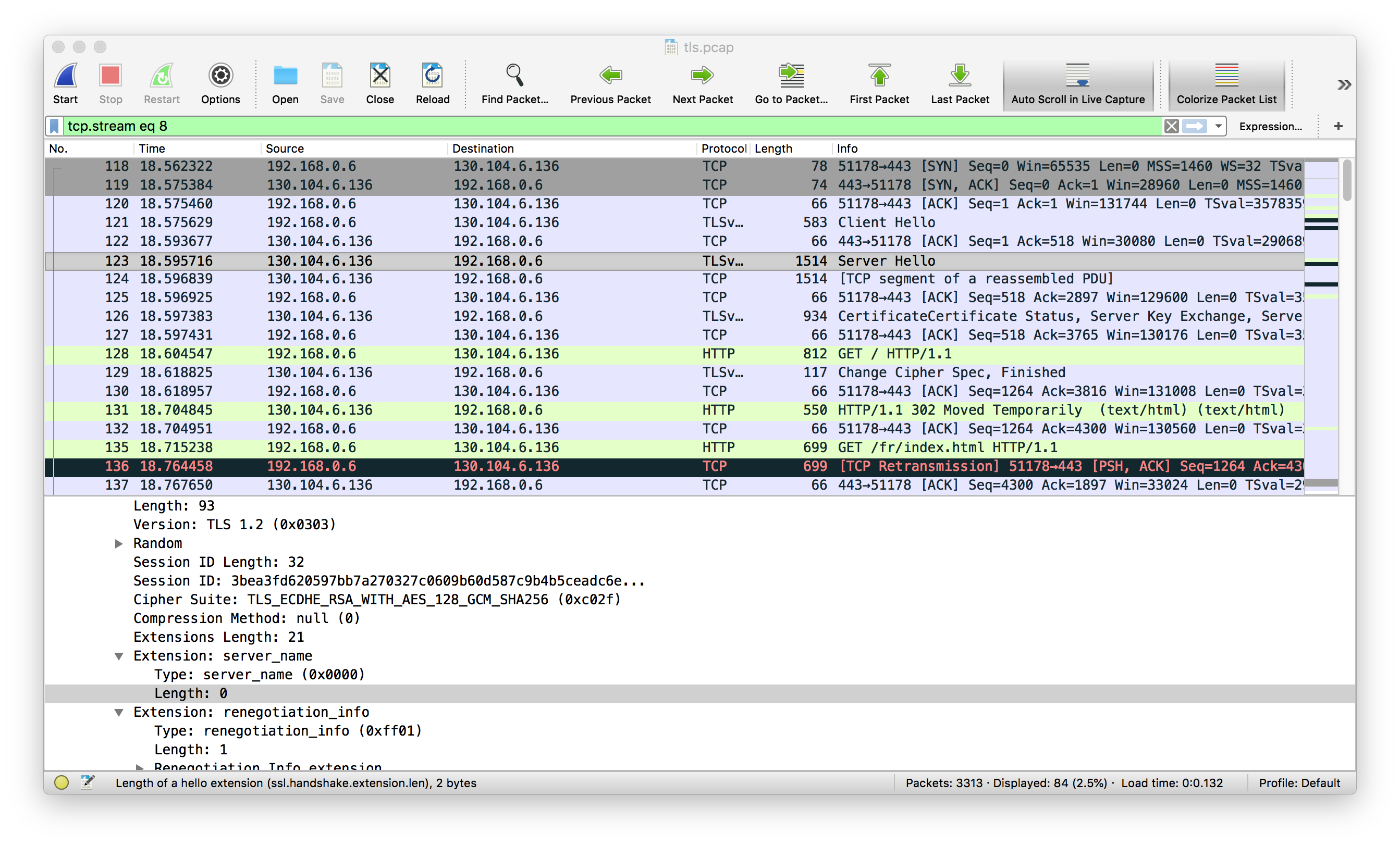Open capture file properties notepad icon
The width and height of the screenshot is (1400, 846).
[88, 782]
